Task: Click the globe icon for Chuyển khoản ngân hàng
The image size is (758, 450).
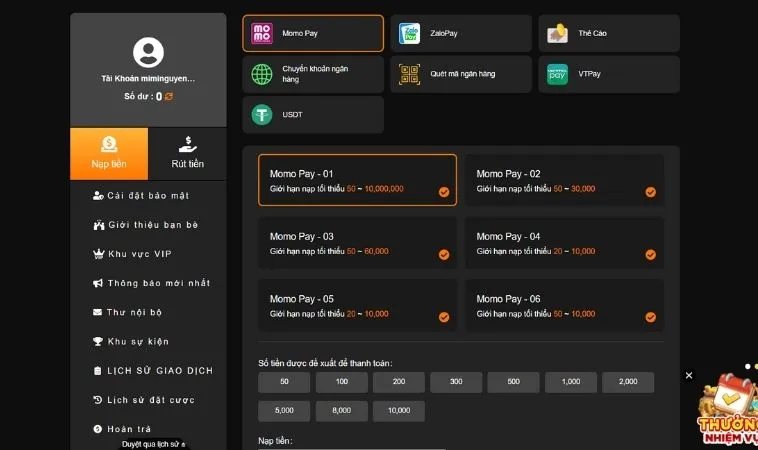Action: pos(262,74)
